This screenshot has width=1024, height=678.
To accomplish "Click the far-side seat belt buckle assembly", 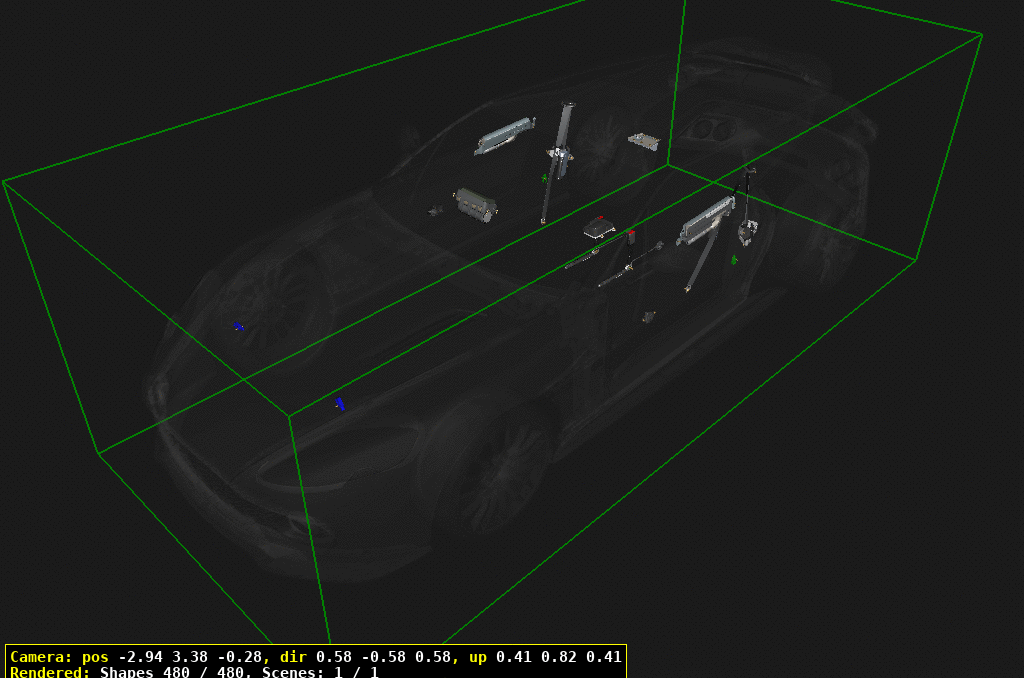I will pyautogui.click(x=558, y=153).
